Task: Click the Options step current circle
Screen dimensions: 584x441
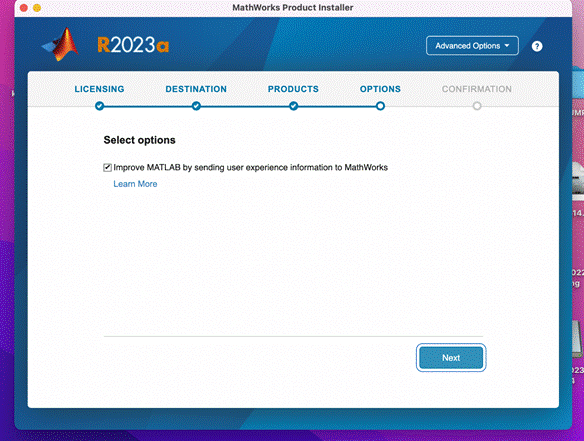Action: [x=380, y=106]
